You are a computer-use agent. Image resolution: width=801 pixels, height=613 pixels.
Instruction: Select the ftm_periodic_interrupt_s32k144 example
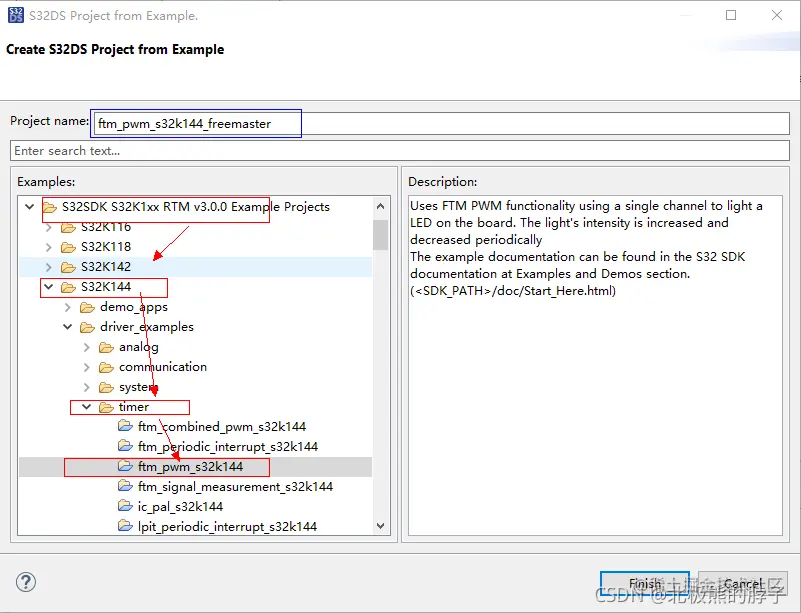coord(228,446)
